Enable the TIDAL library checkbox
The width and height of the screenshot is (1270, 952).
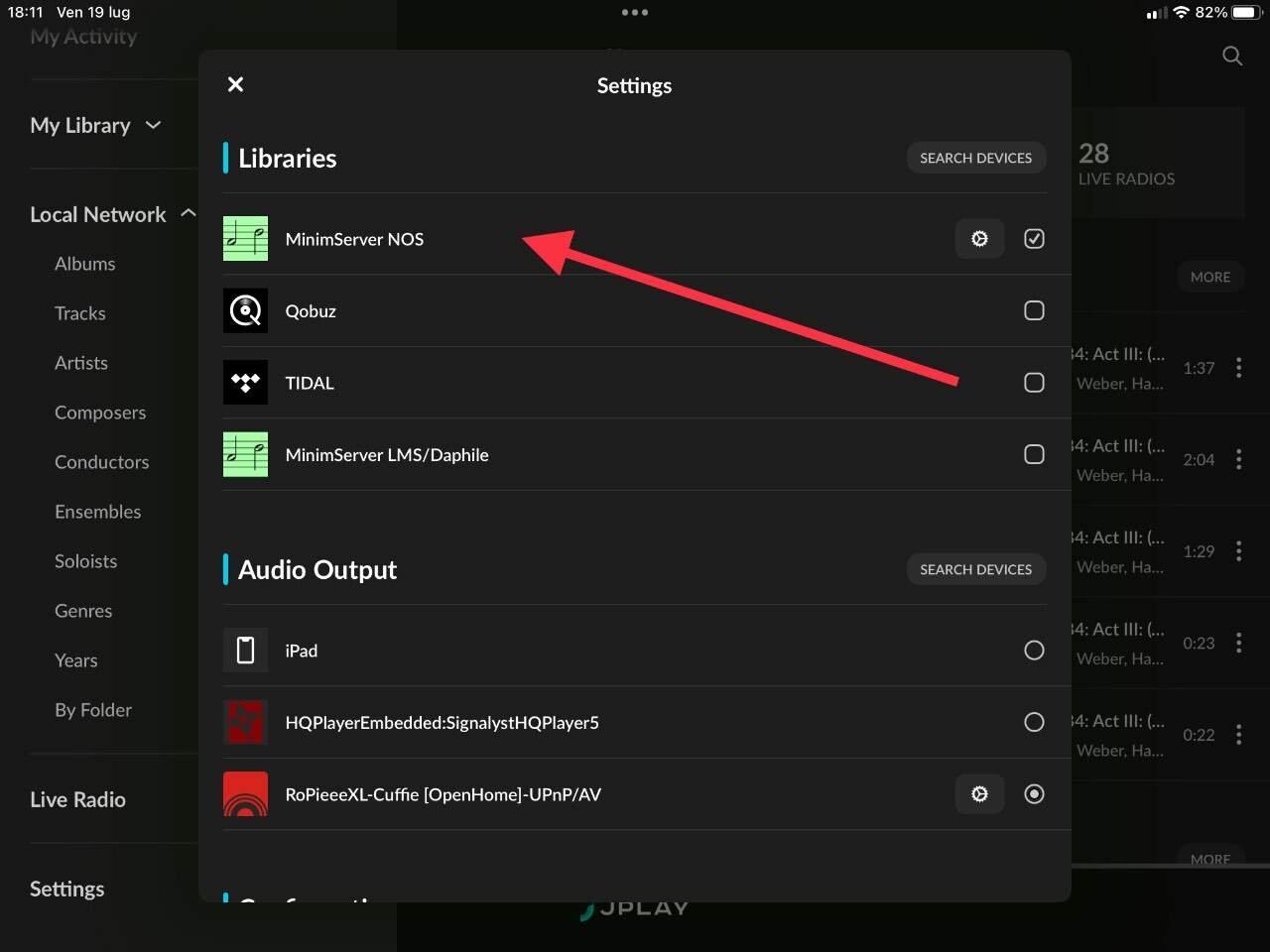1034,383
